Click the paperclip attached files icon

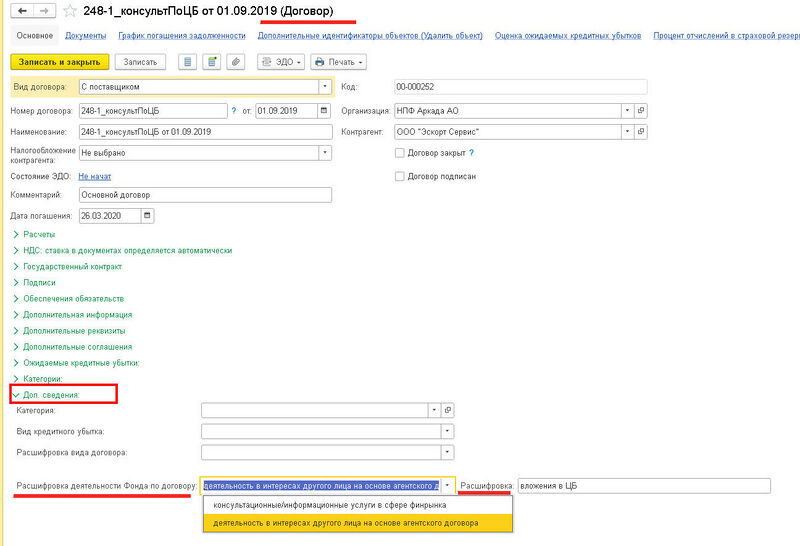tap(236, 61)
